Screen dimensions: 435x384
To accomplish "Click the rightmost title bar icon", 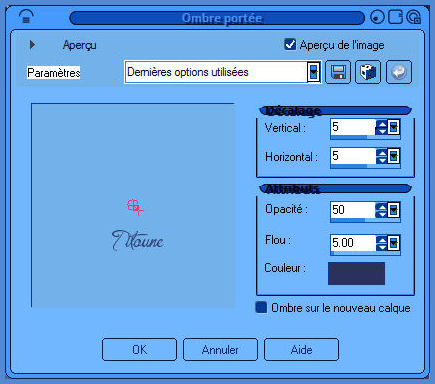I will 414,17.
